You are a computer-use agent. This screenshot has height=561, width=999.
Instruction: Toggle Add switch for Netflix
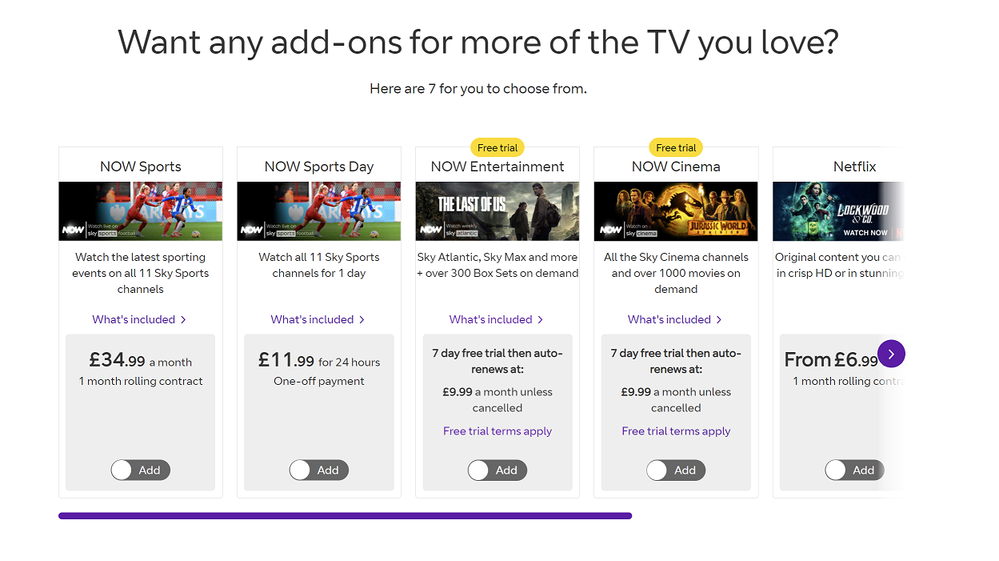coord(854,470)
